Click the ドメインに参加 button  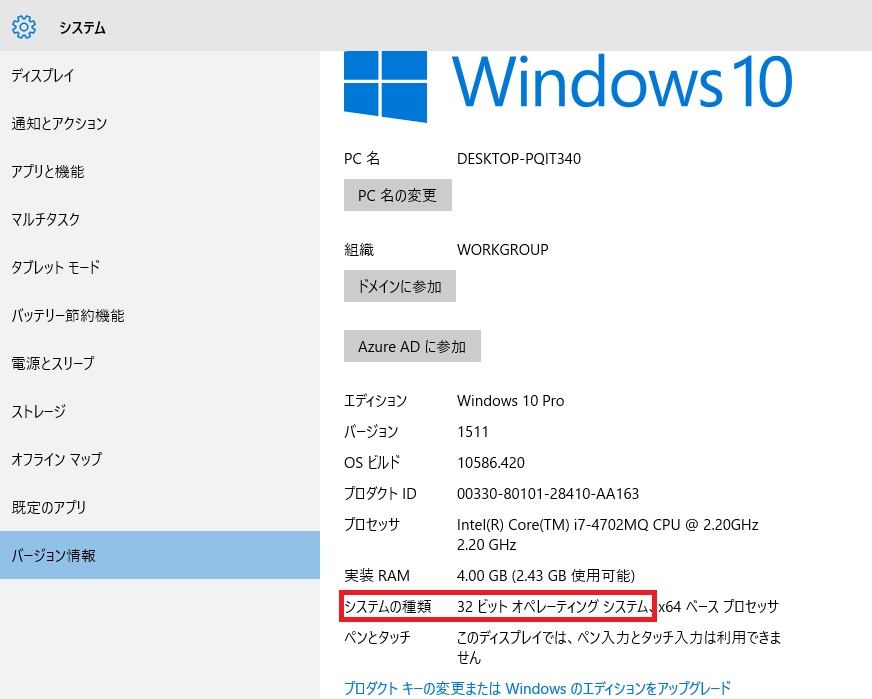coord(400,286)
